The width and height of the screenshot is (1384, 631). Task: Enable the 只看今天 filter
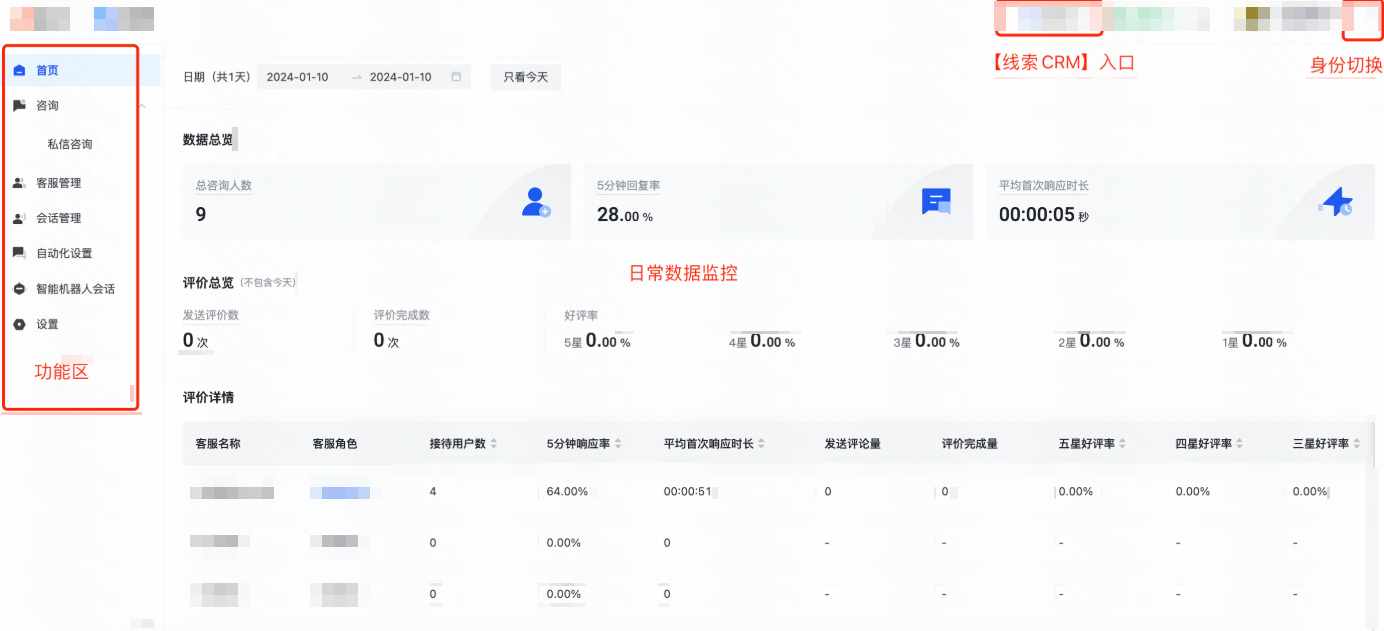524,76
